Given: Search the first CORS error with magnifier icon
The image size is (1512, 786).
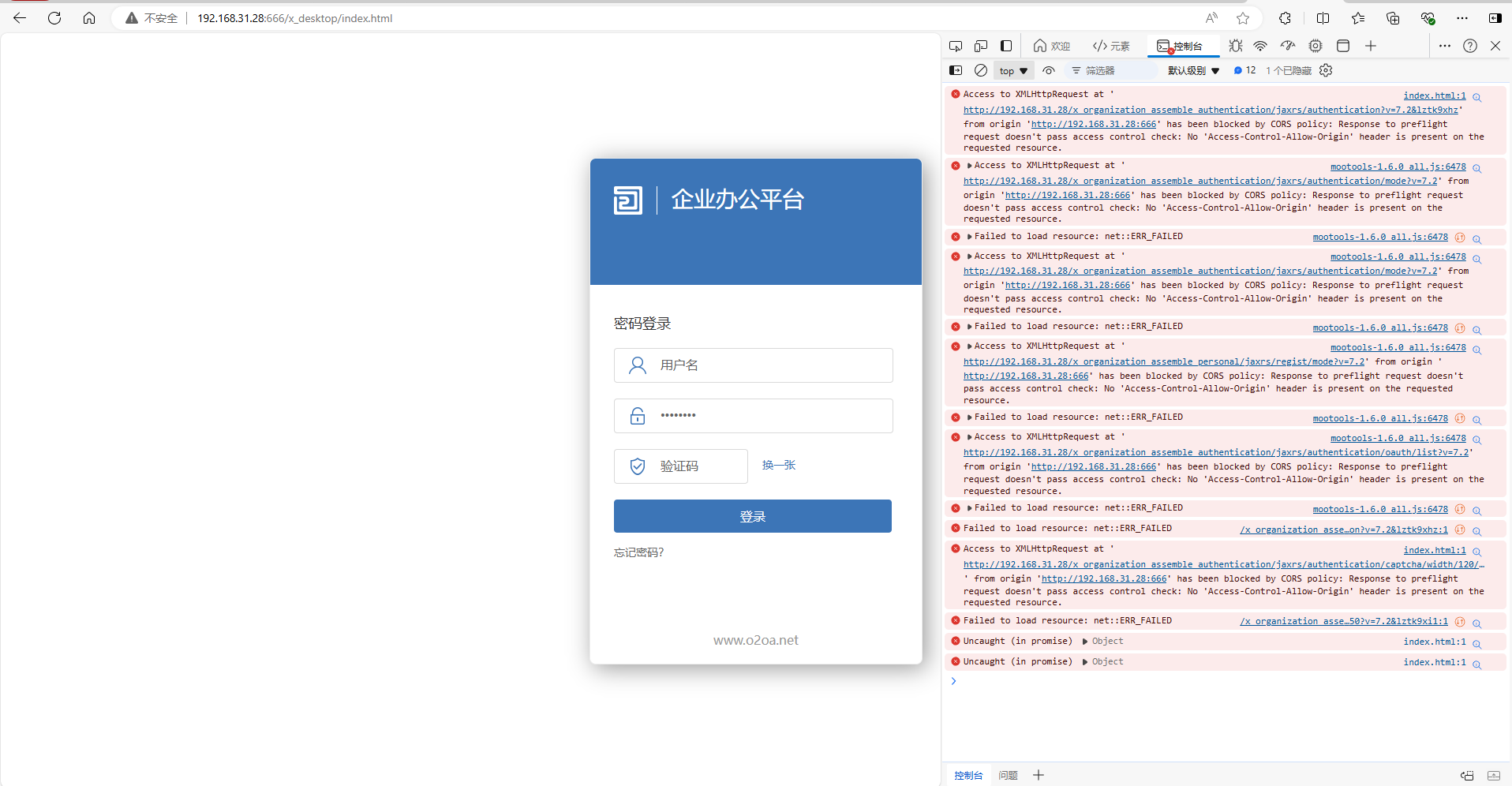Looking at the screenshot, I should (x=1477, y=97).
